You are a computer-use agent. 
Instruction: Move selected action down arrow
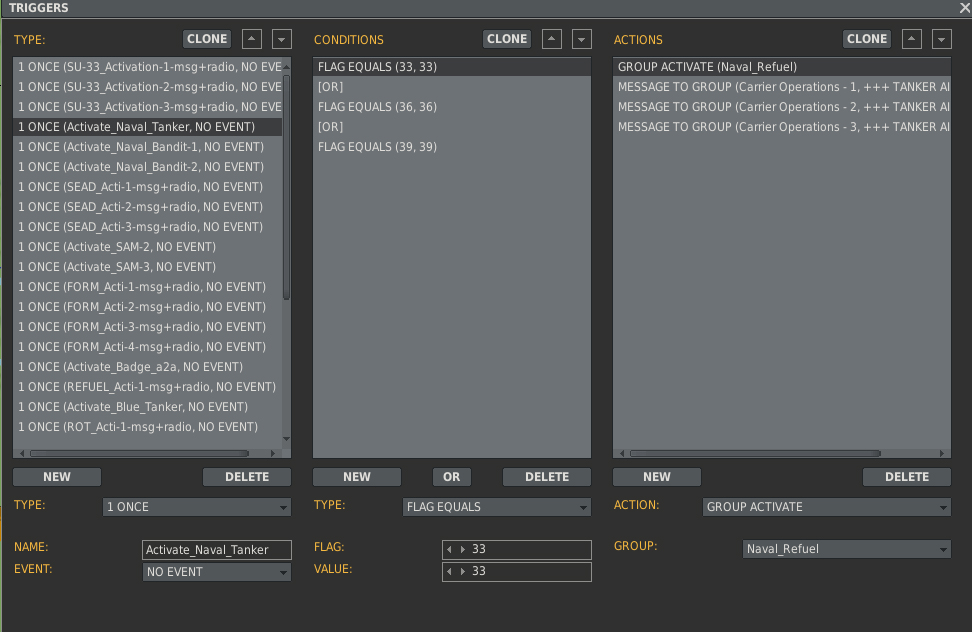(942, 39)
